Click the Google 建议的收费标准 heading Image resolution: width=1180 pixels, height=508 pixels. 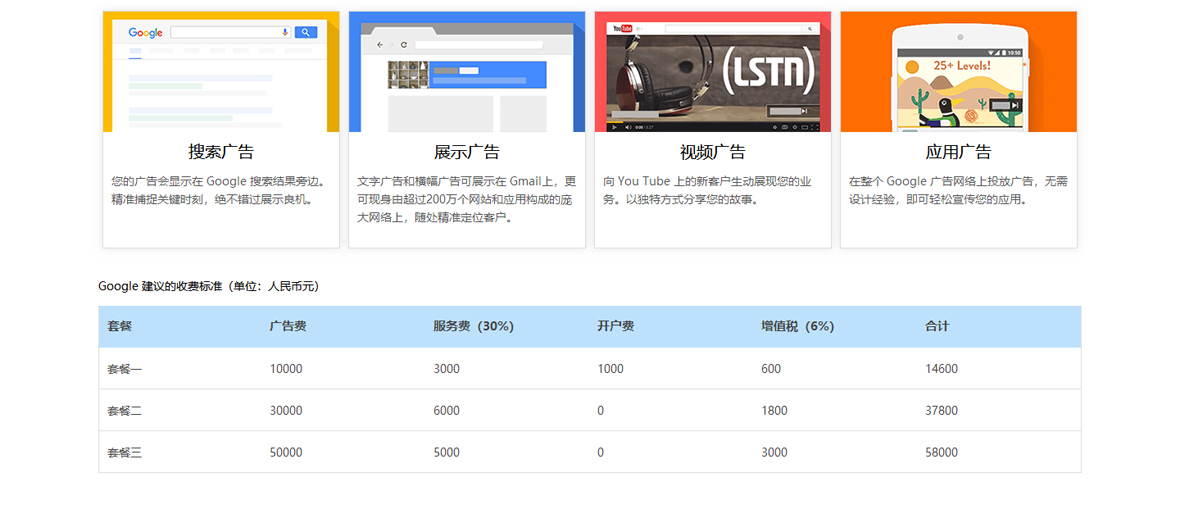coord(208,286)
